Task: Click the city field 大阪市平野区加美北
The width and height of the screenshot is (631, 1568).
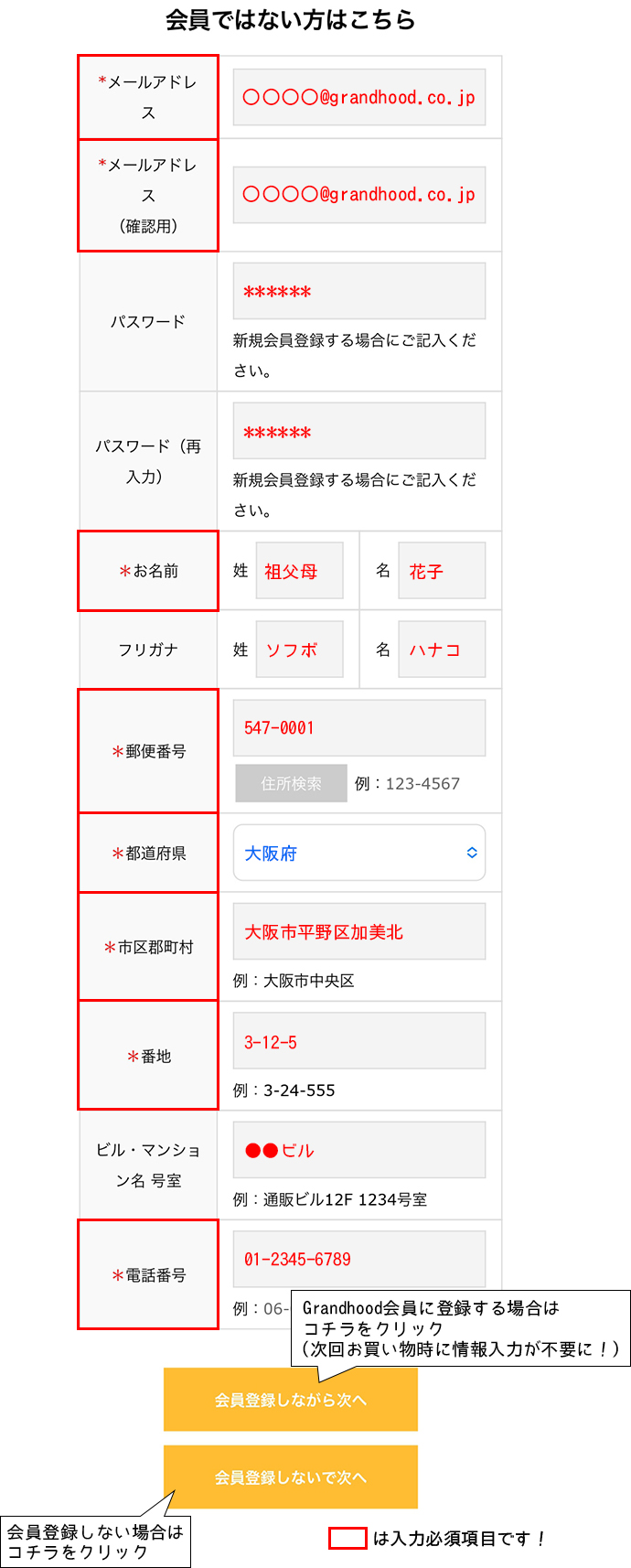Action: point(359,932)
